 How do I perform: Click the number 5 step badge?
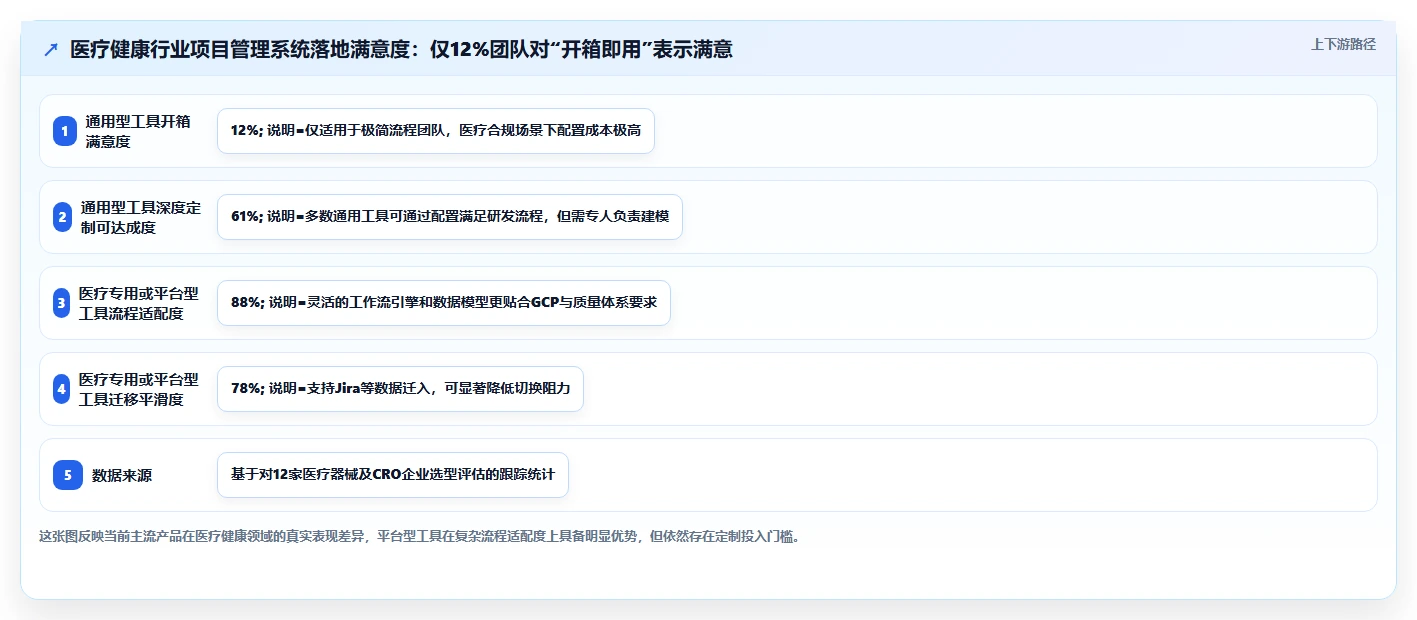[68, 475]
